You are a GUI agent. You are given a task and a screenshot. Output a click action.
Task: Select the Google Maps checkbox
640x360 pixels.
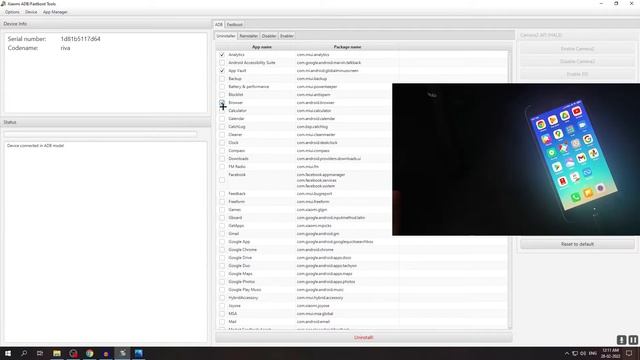pyautogui.click(x=222, y=274)
